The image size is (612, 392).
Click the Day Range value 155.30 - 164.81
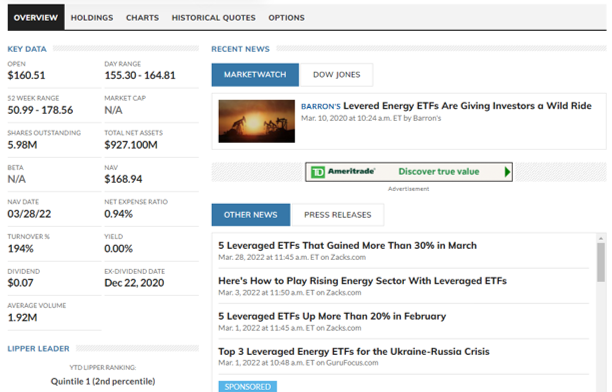[140, 75]
